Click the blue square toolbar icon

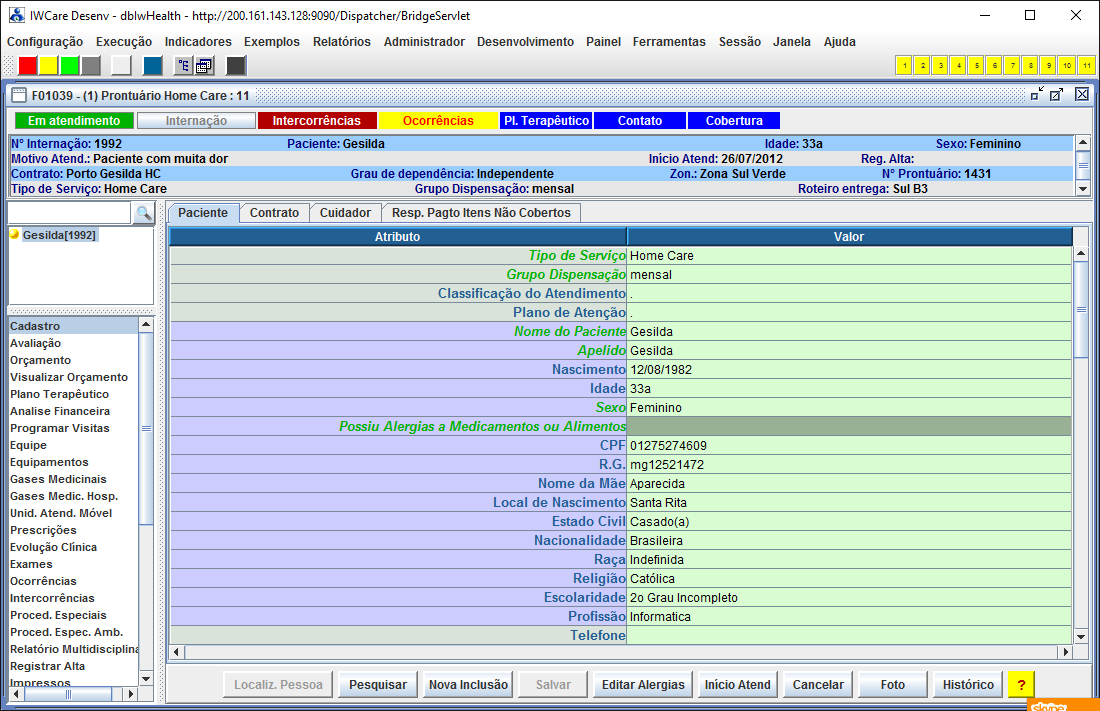pyautogui.click(x=153, y=66)
